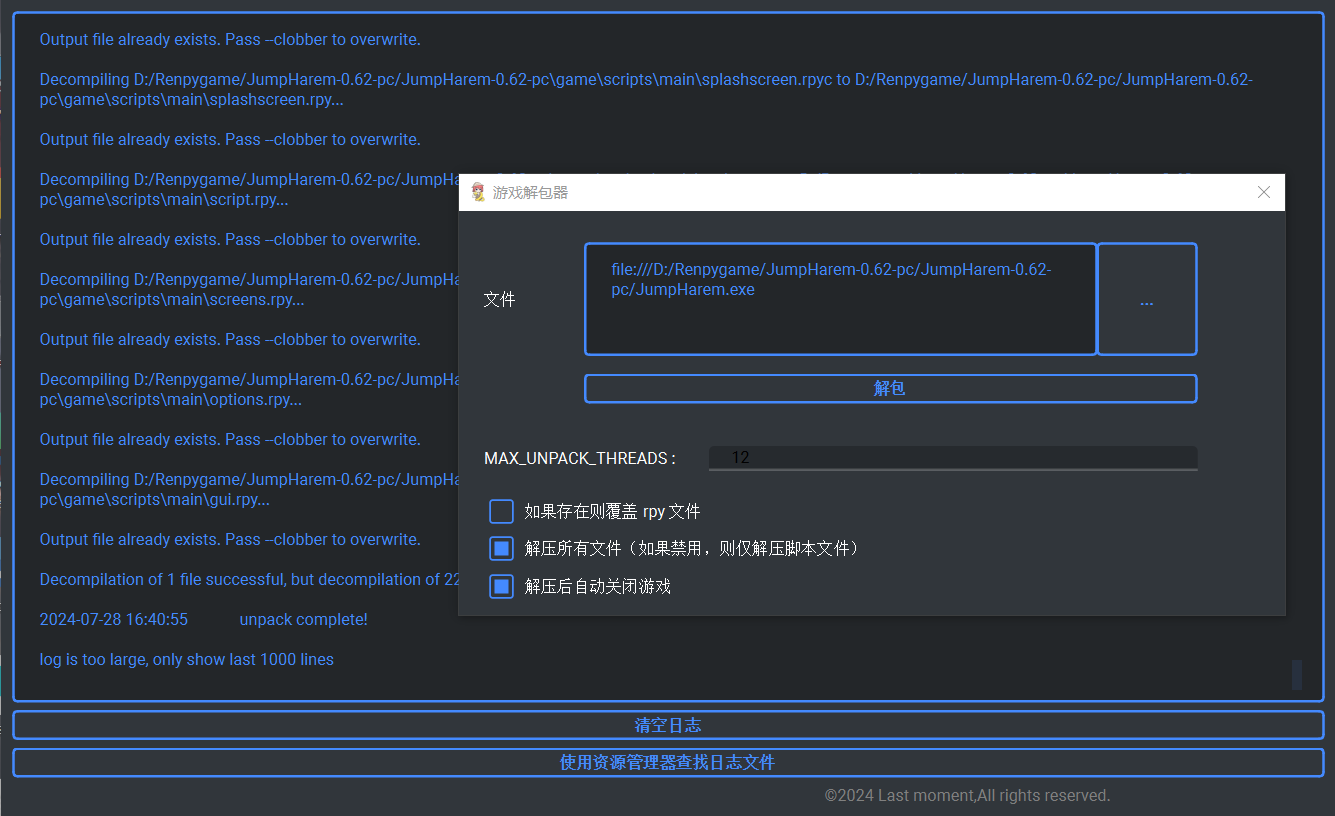Screen dimensions: 1335x816
Task: Click 使用资源管理器查找日志文件 button
Action: 668,763
